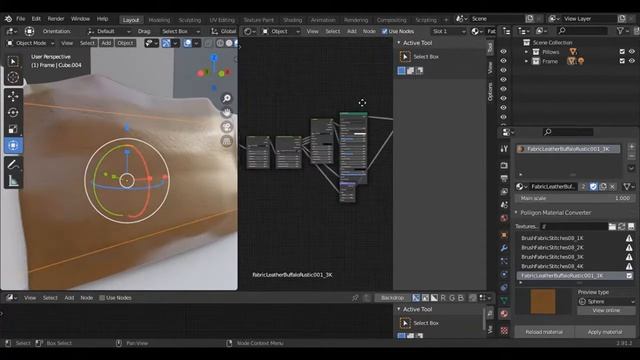640x360 pixels.
Task: Open the Edit menu
Action: click(36, 19)
